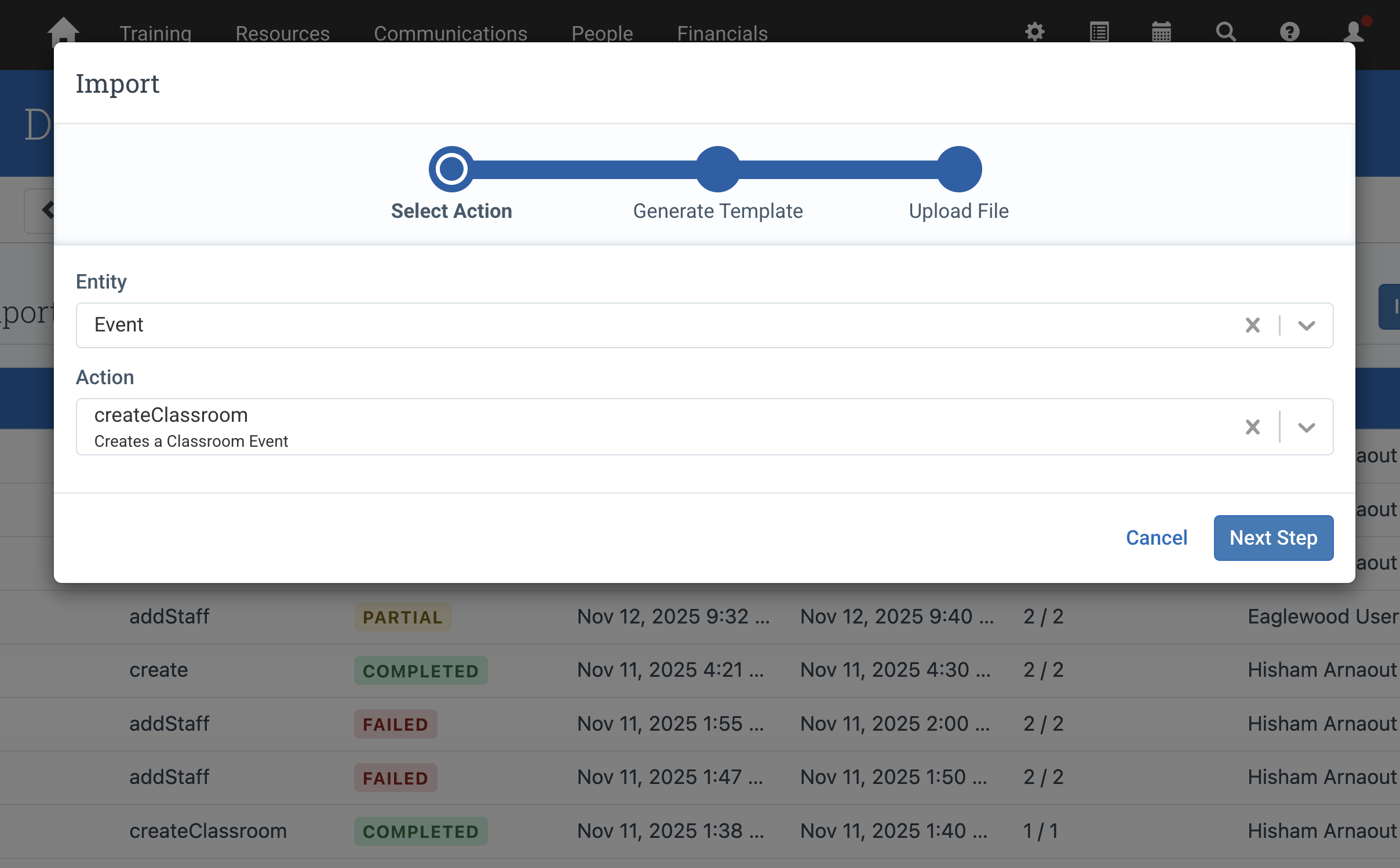The image size is (1400, 868).
Task: Open the Help question mark icon
Action: tap(1290, 32)
